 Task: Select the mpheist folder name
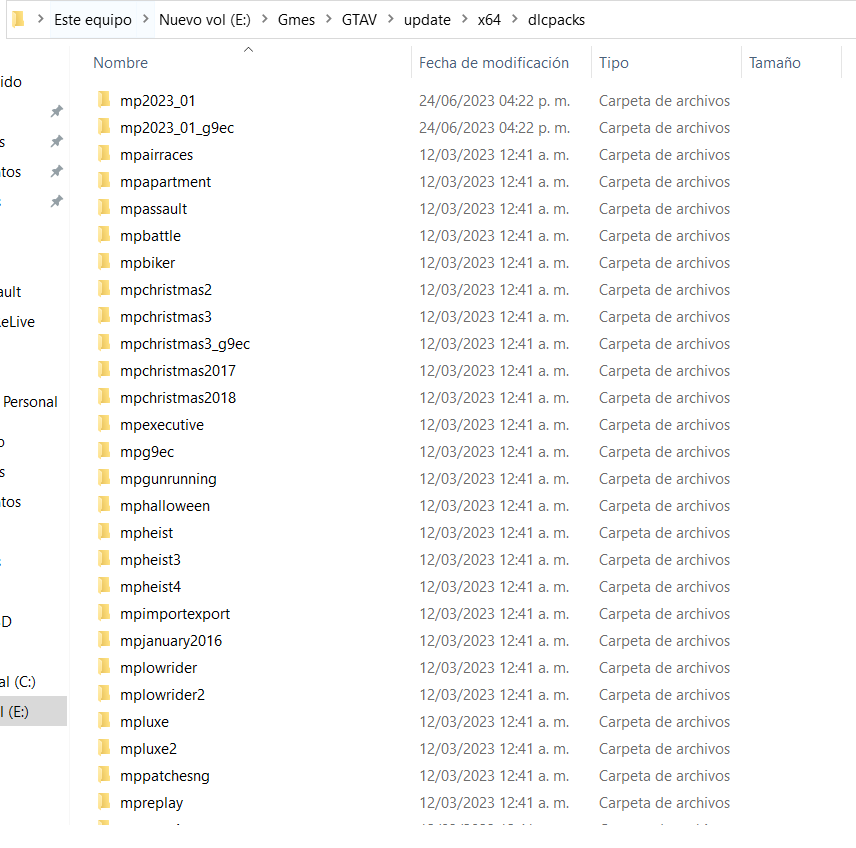point(146,533)
